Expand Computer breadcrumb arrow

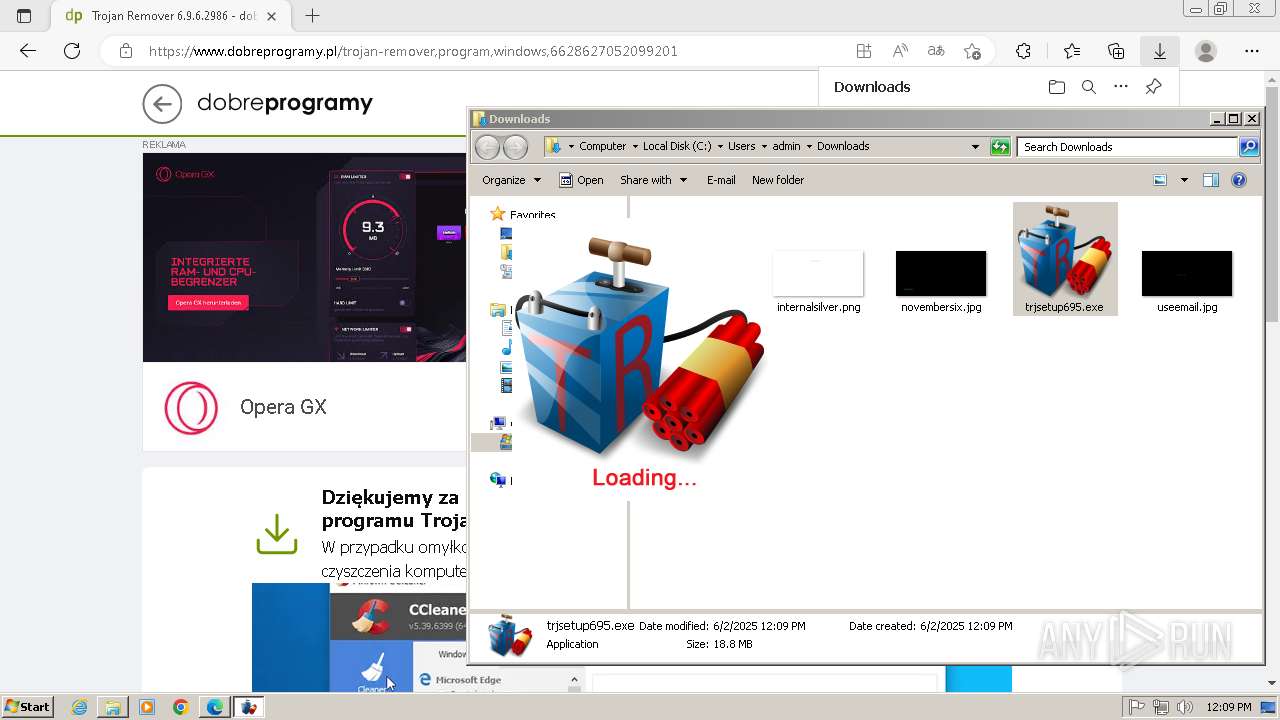[x=634, y=146]
